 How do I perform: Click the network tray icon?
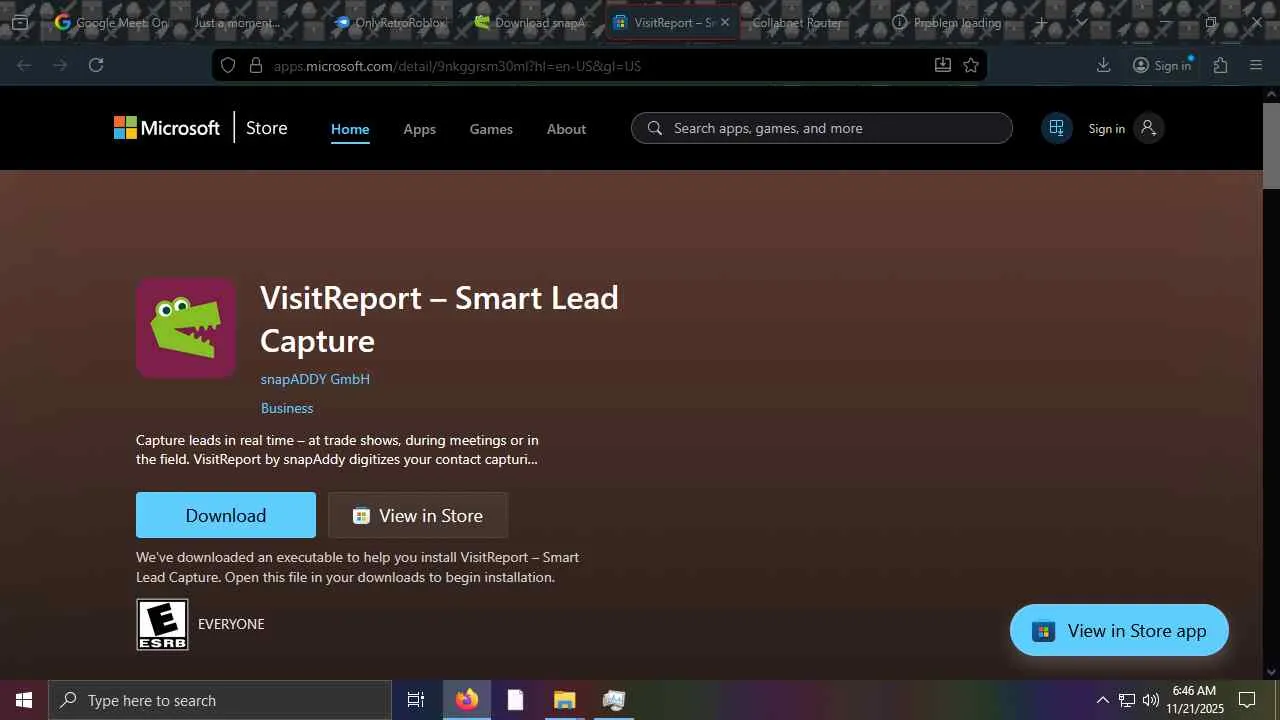click(1126, 700)
